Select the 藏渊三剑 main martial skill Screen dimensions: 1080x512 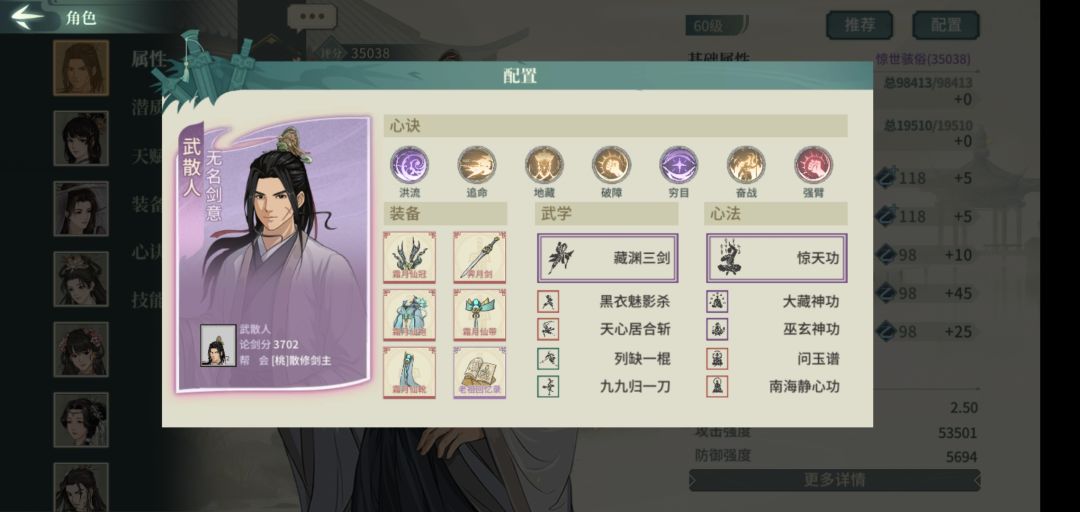pos(608,258)
